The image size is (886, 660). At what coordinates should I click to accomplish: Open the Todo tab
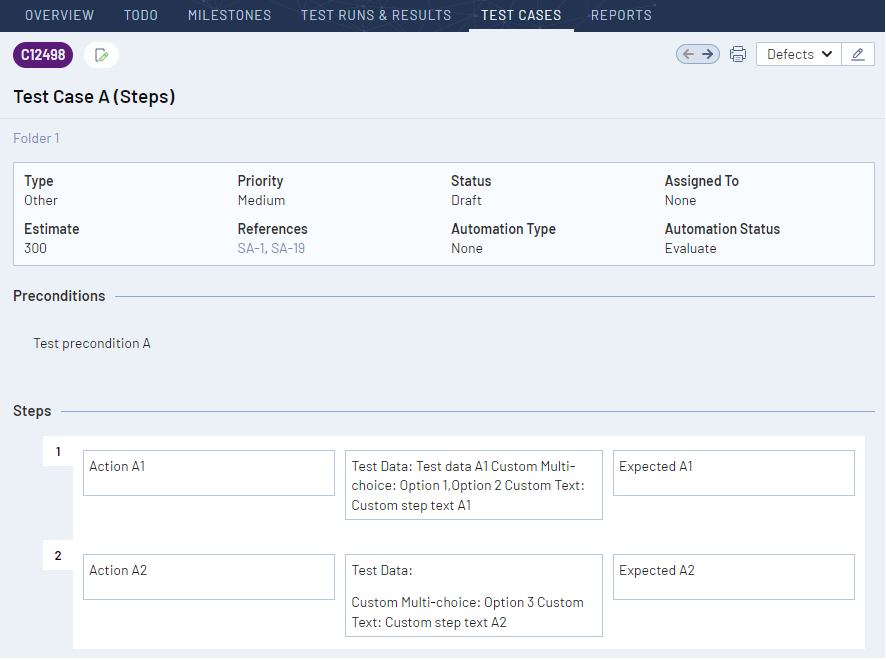point(140,15)
